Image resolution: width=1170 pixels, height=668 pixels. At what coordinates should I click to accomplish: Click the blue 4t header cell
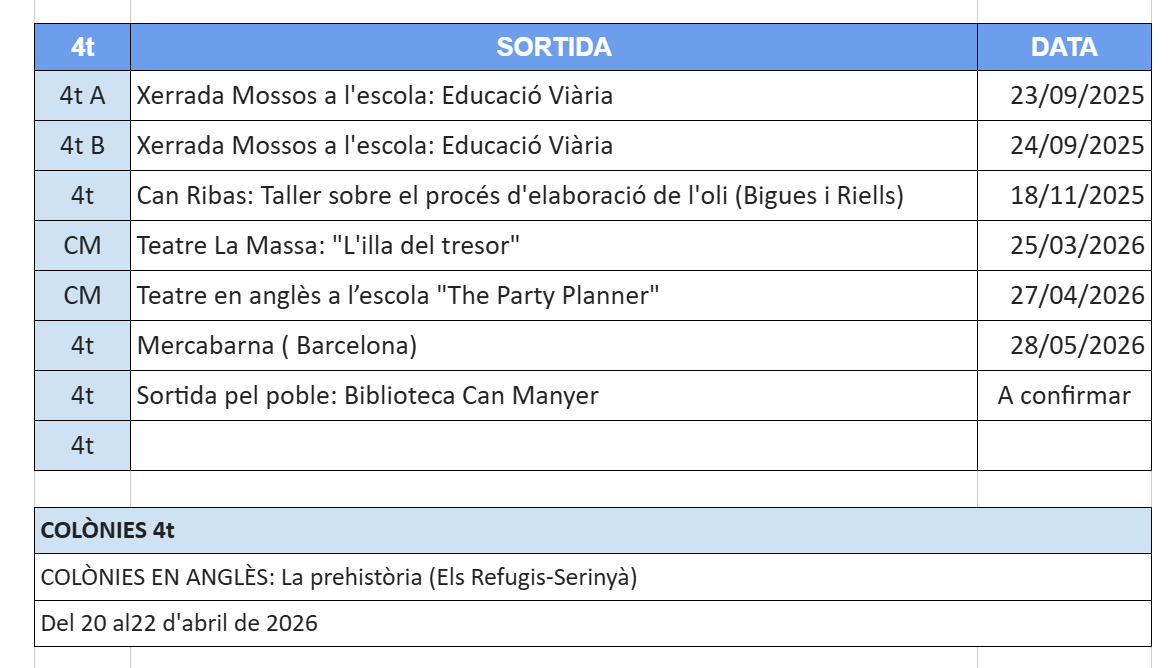[82, 47]
